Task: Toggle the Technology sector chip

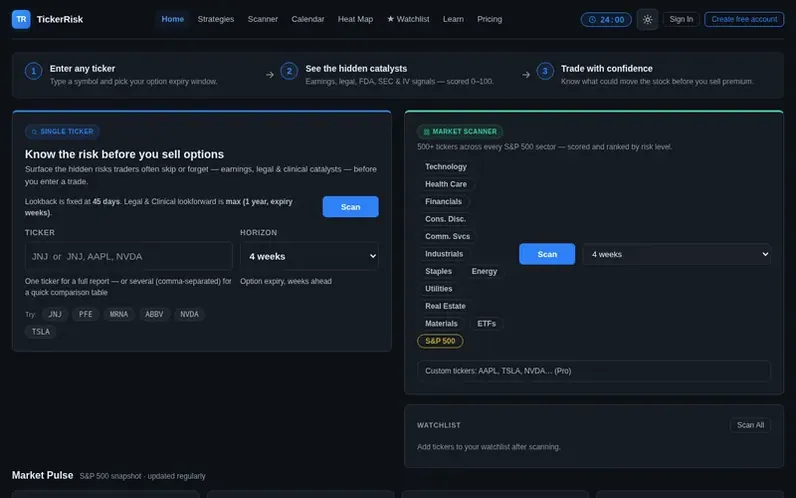Action: click(446, 167)
